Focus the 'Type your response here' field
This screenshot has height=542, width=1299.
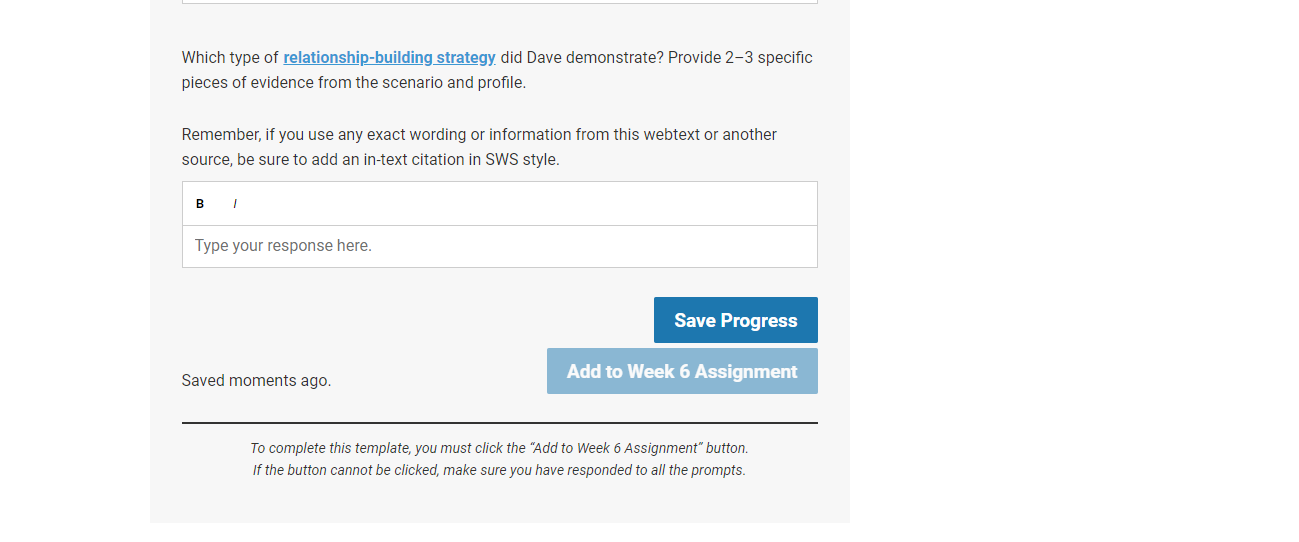[500, 246]
